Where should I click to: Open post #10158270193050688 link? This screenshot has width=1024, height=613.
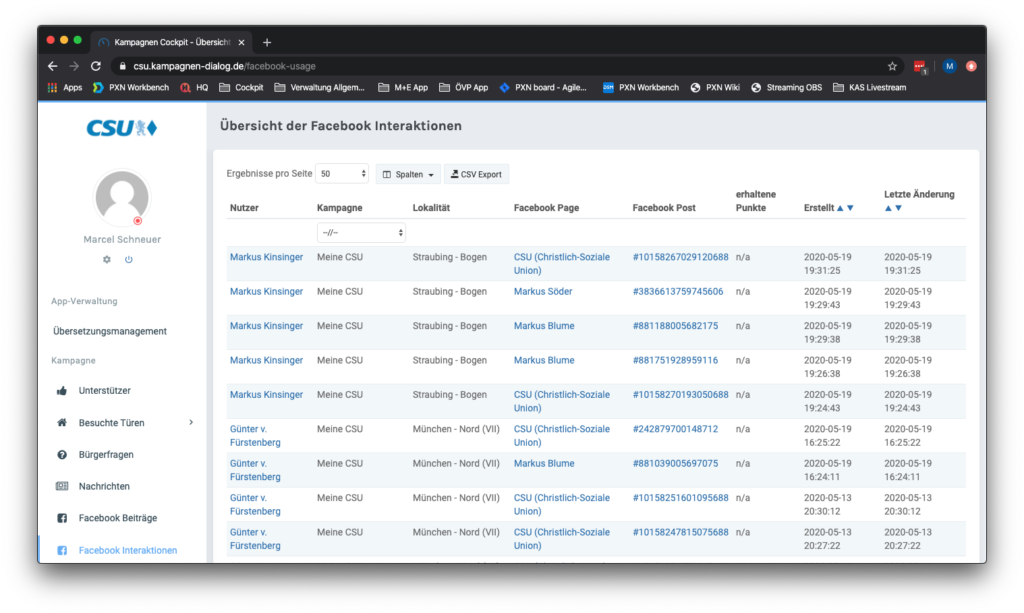tap(680, 395)
